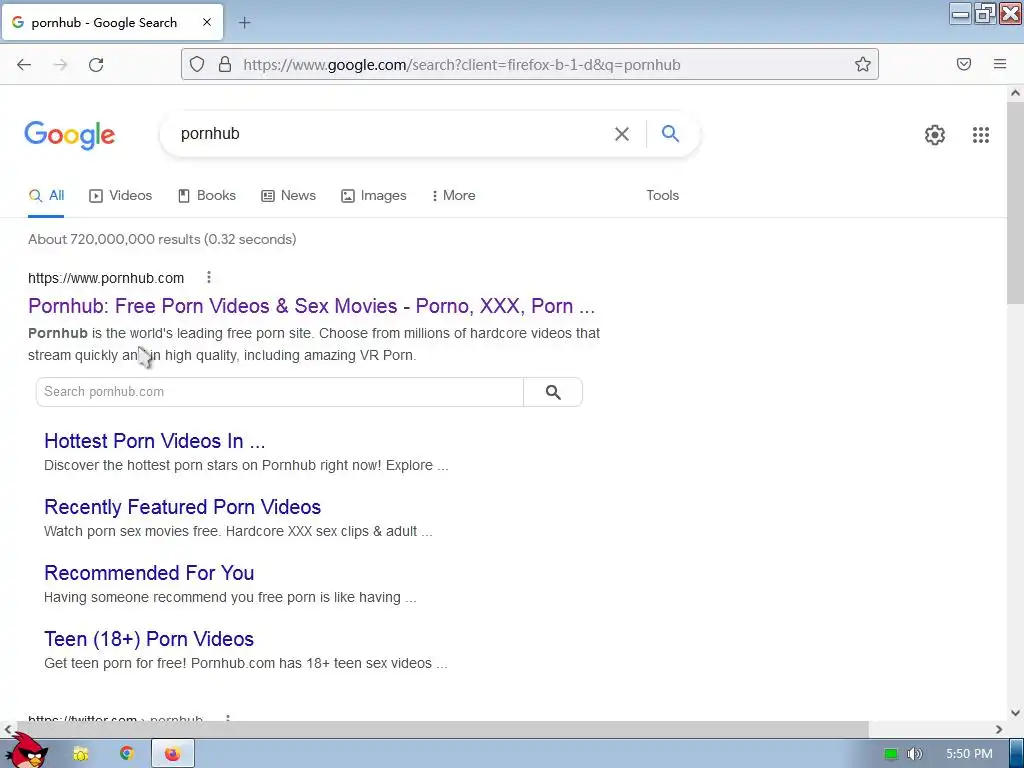Open the shield tracking protection icon
1024x768 pixels.
(197, 64)
